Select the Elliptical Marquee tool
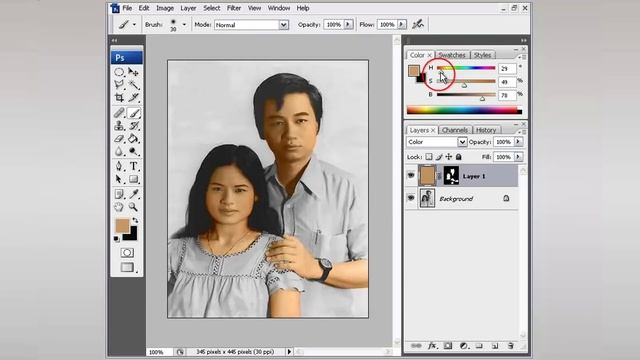 (x=119, y=72)
